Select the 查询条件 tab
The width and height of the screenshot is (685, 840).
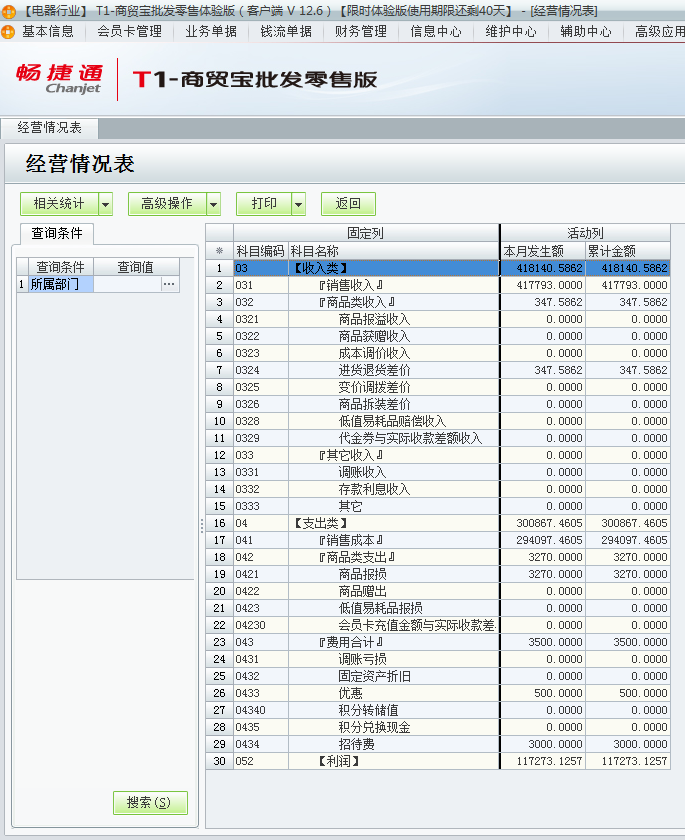click(57, 234)
